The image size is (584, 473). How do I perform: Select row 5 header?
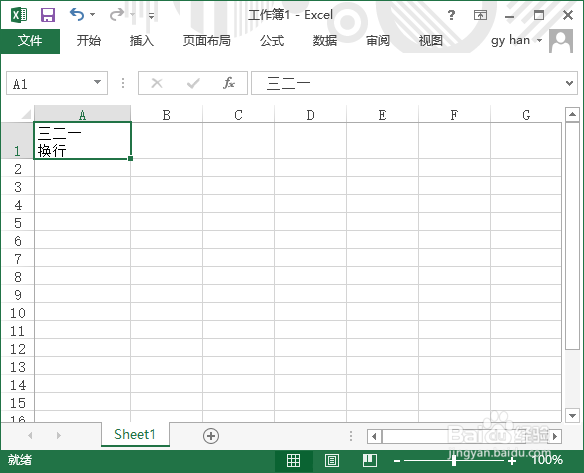(17, 223)
